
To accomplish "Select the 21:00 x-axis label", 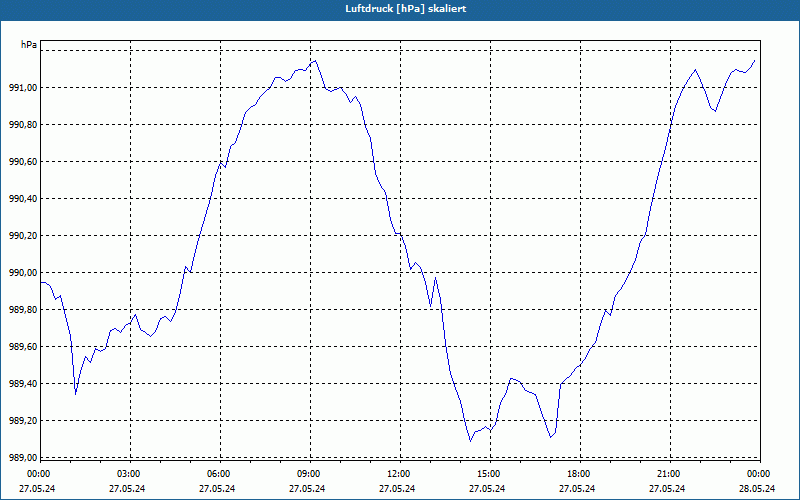I will tap(668, 474).
